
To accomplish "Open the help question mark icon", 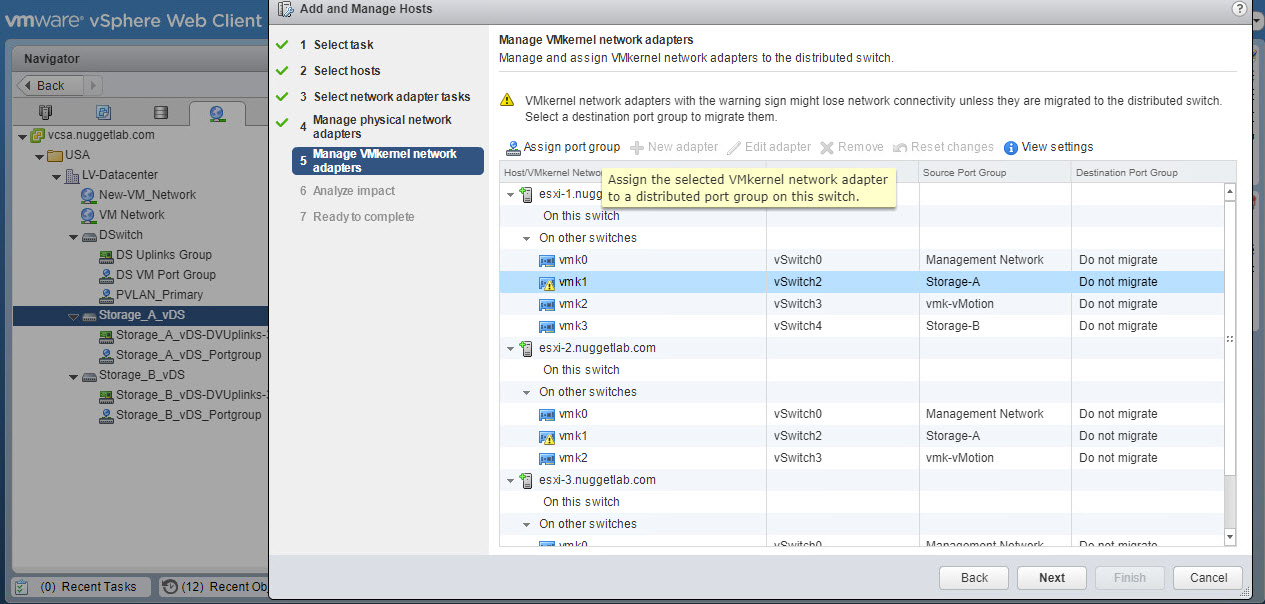I will coord(1239,8).
